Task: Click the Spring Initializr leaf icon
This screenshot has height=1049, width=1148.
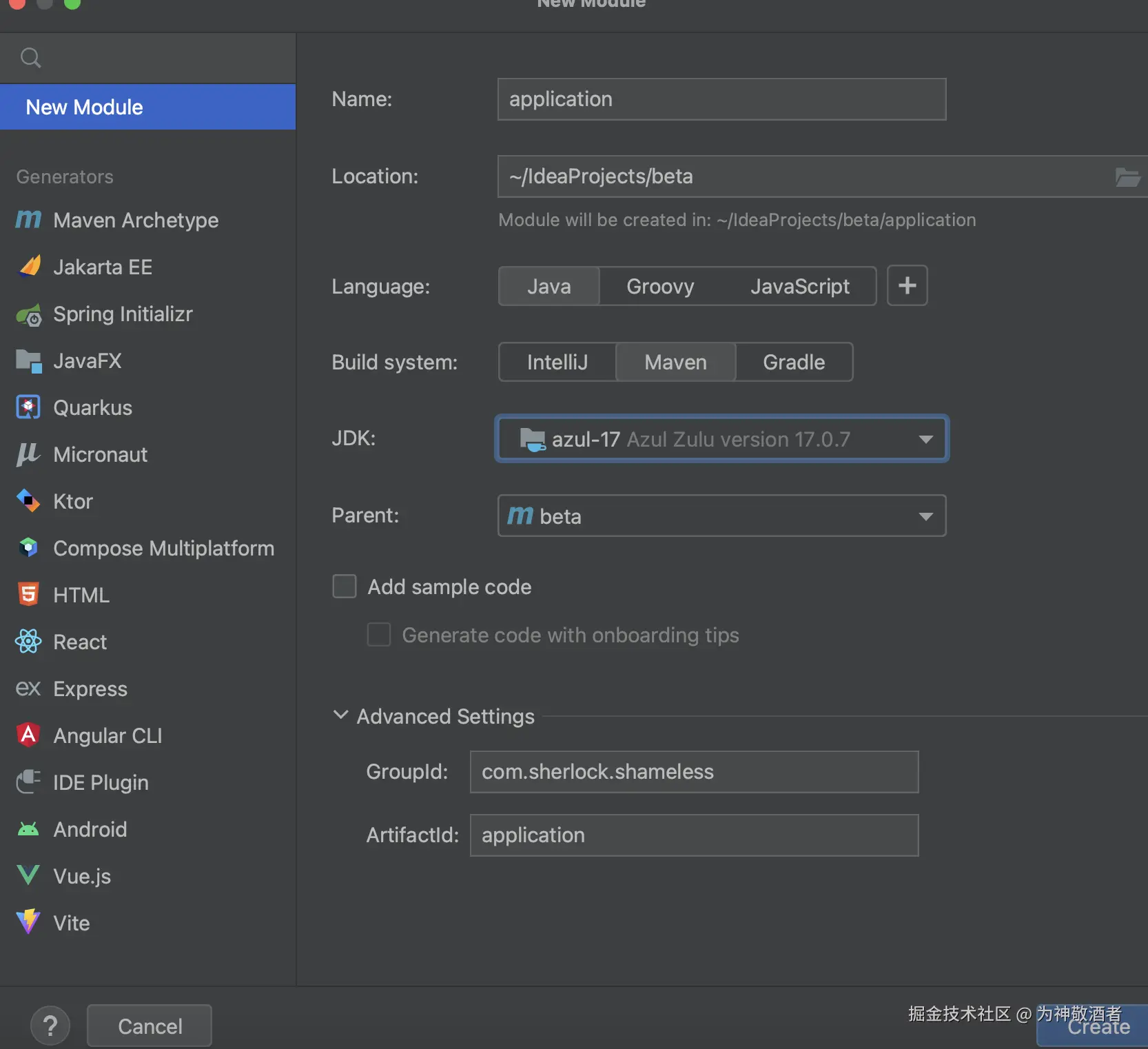Action: (28, 314)
